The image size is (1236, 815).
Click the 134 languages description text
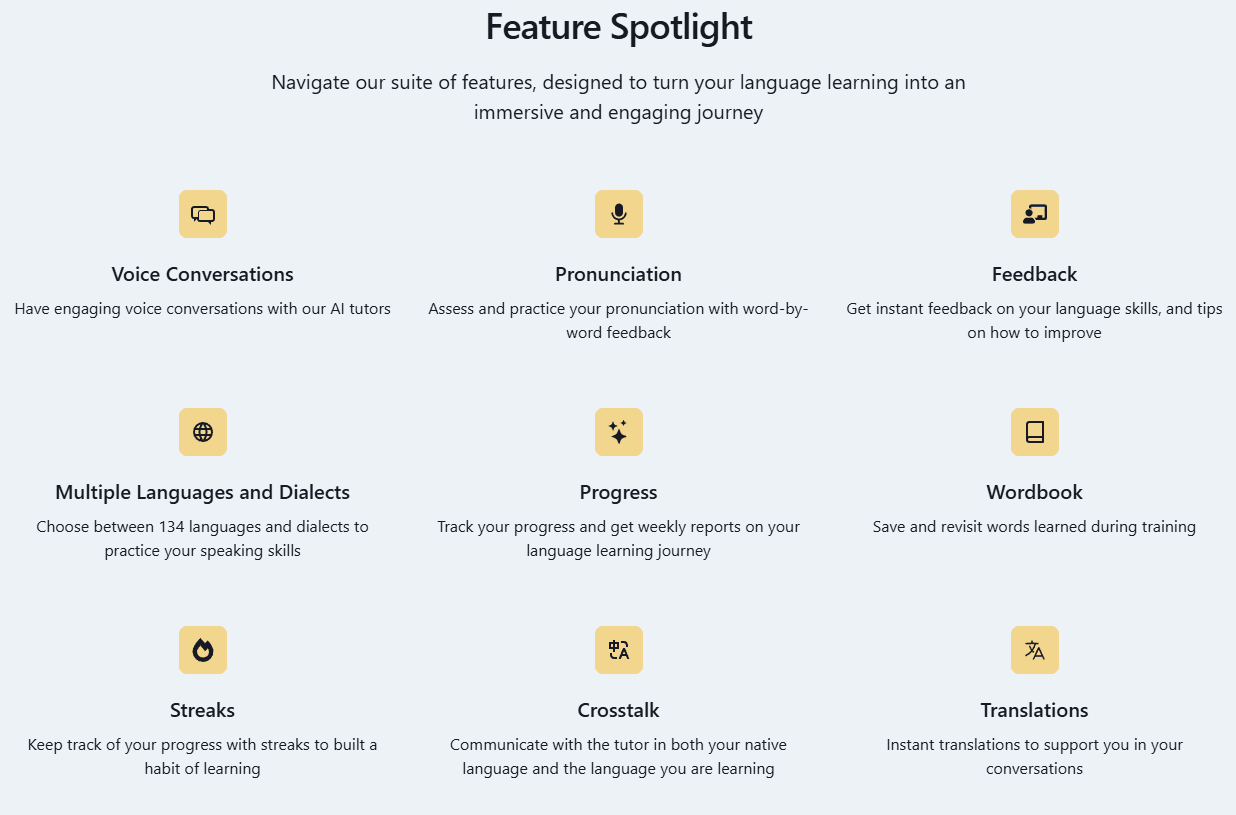pyautogui.click(x=203, y=538)
